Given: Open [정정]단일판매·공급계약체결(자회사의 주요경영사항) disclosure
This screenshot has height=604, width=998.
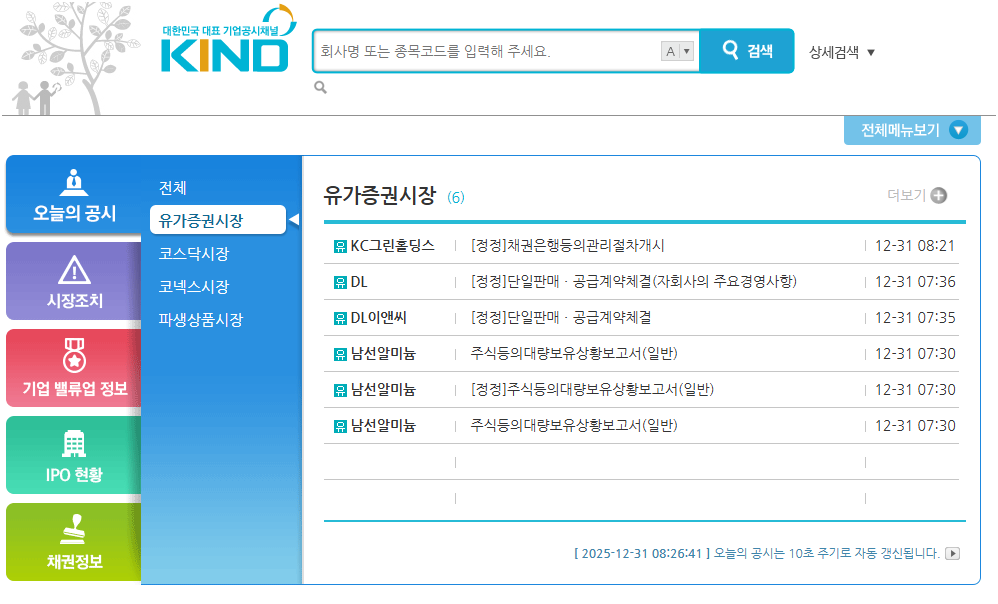Looking at the screenshot, I should click(x=634, y=281).
